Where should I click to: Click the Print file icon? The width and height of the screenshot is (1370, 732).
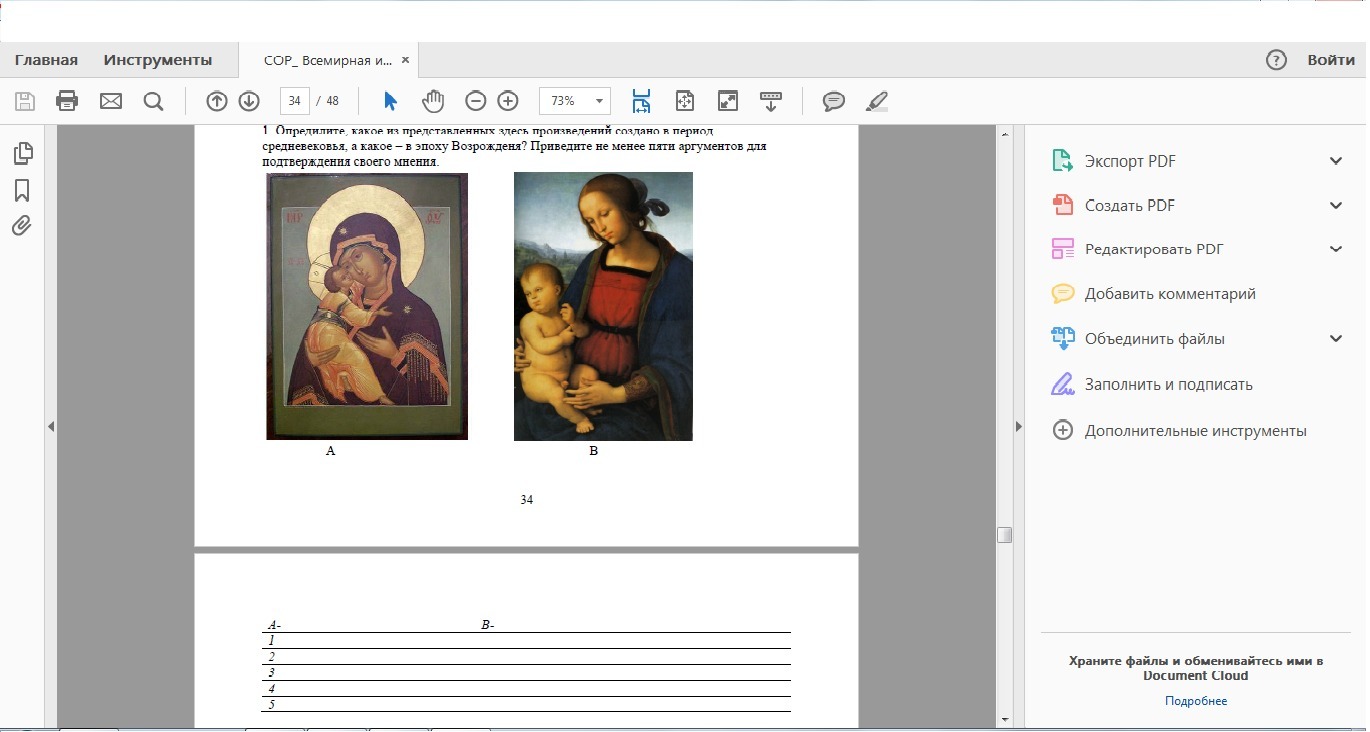tap(67, 101)
